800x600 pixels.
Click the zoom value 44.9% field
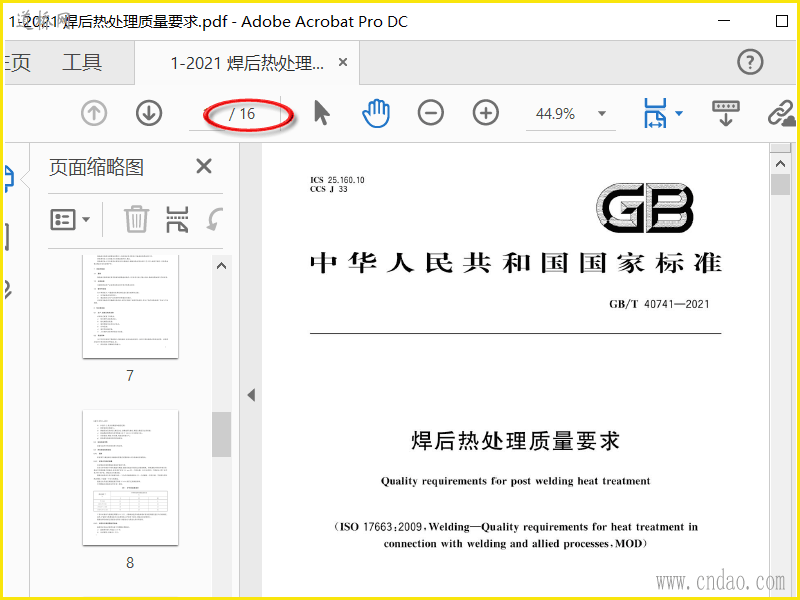555,113
